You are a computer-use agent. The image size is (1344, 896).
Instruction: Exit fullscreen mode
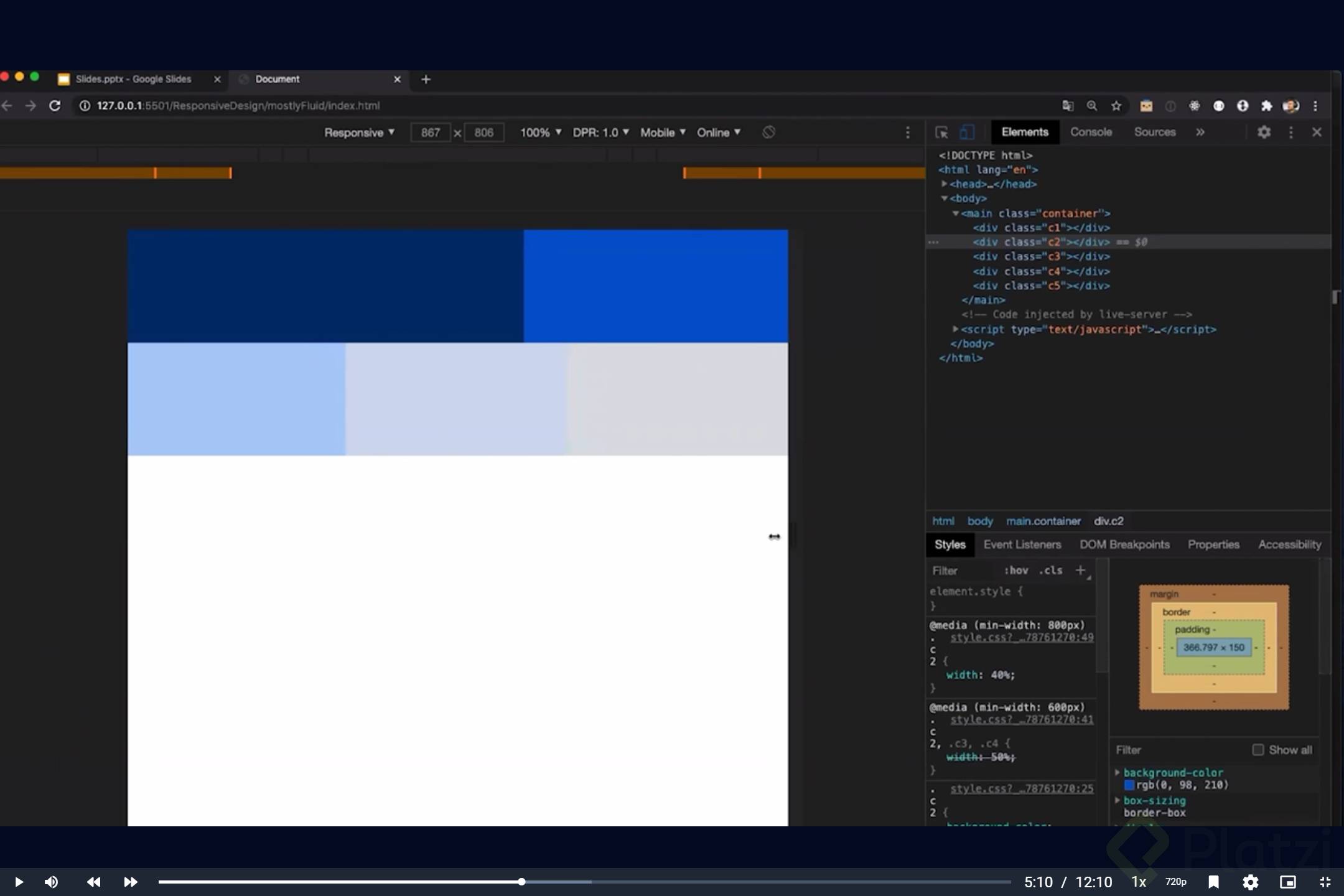[x=1325, y=882]
